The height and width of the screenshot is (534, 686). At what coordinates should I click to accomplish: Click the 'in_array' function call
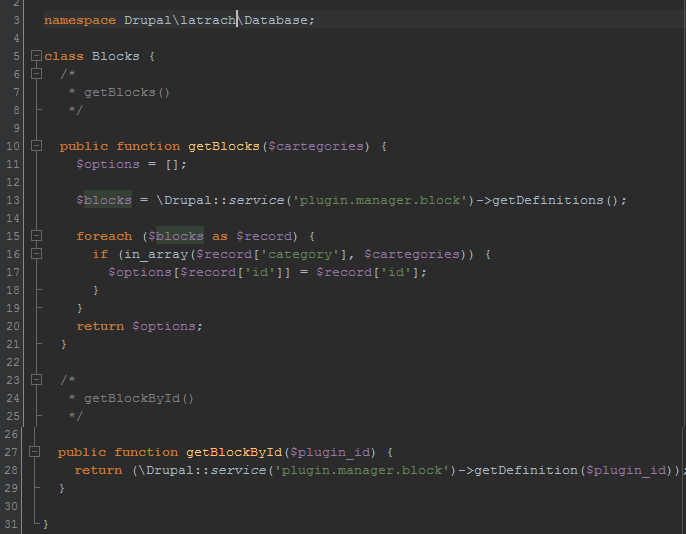click(156, 254)
